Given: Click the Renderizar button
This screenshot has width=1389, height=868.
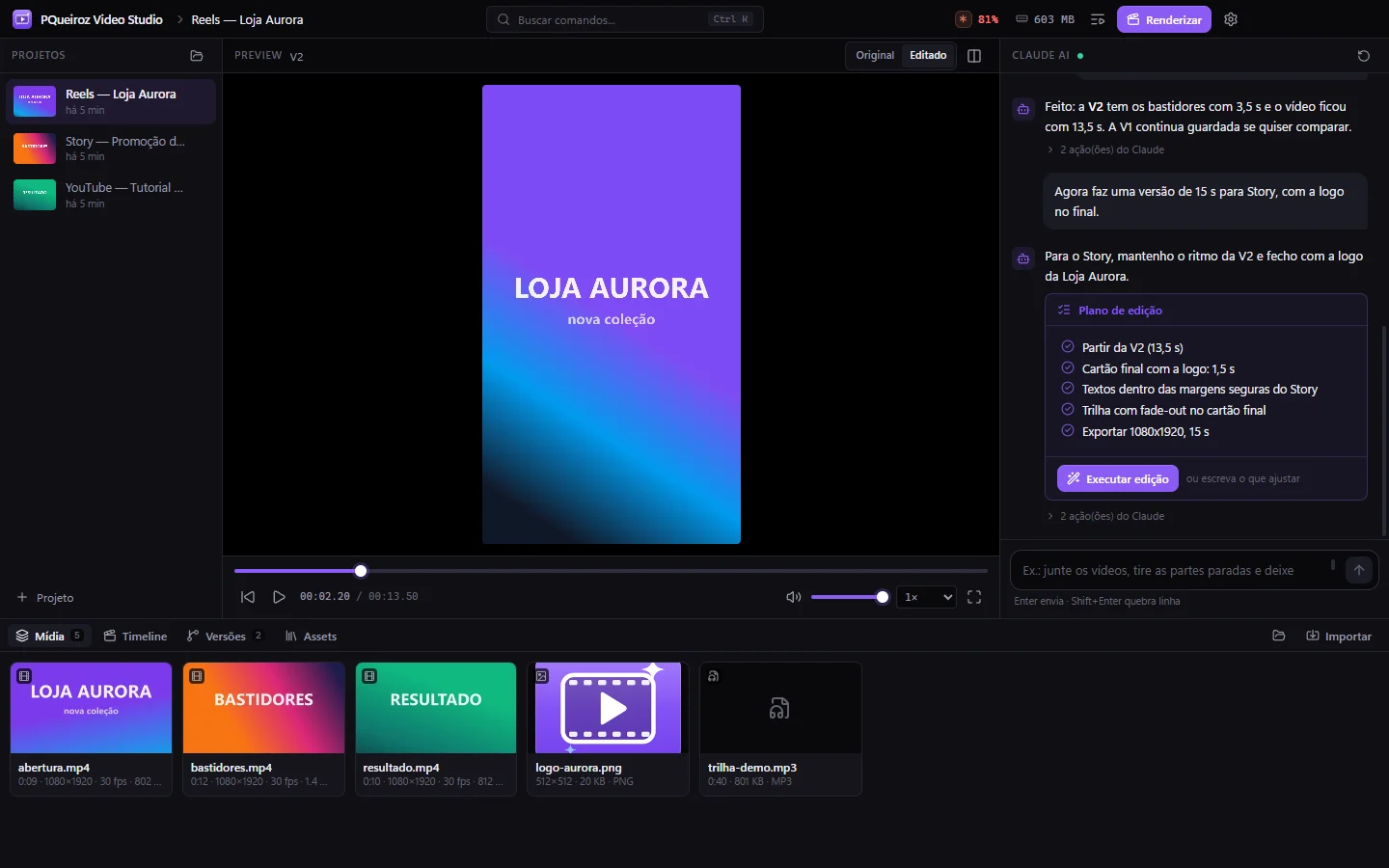Looking at the screenshot, I should pyautogui.click(x=1164, y=19).
